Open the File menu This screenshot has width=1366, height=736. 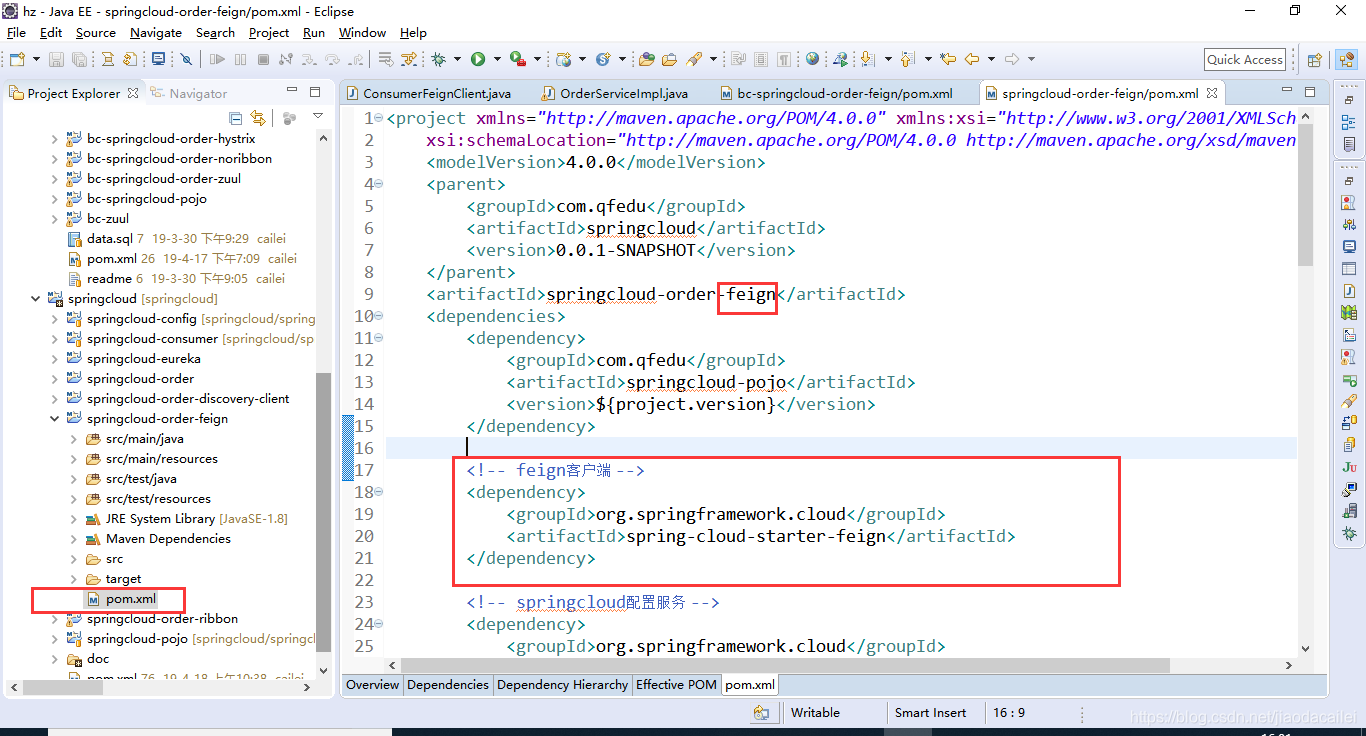[16, 32]
